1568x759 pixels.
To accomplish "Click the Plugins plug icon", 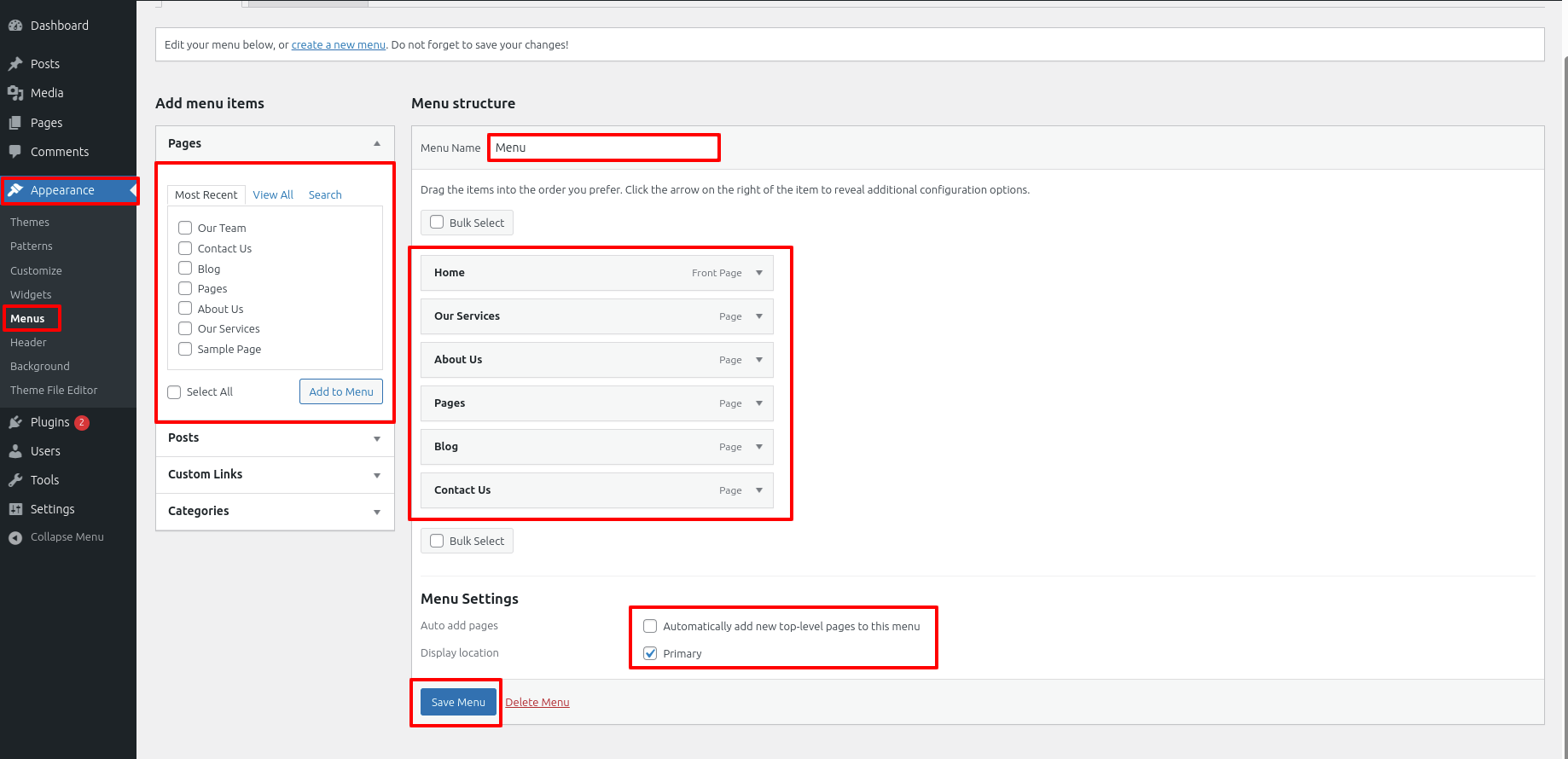I will click(x=15, y=422).
